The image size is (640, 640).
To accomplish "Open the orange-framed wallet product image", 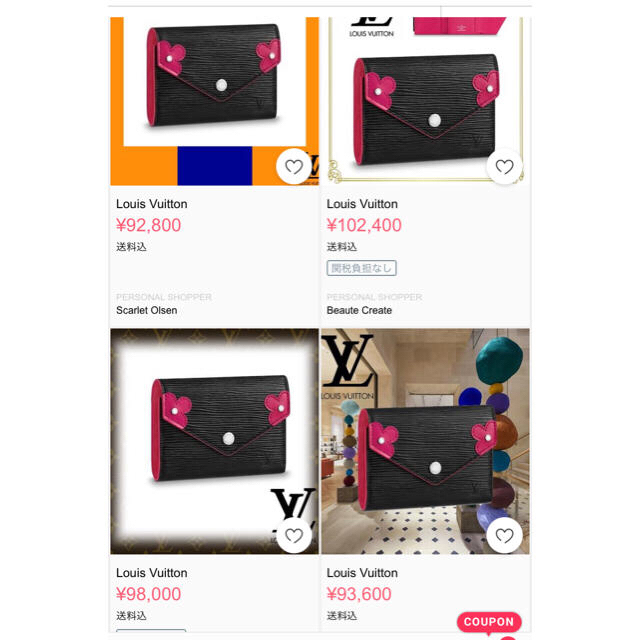I will [x=215, y=101].
